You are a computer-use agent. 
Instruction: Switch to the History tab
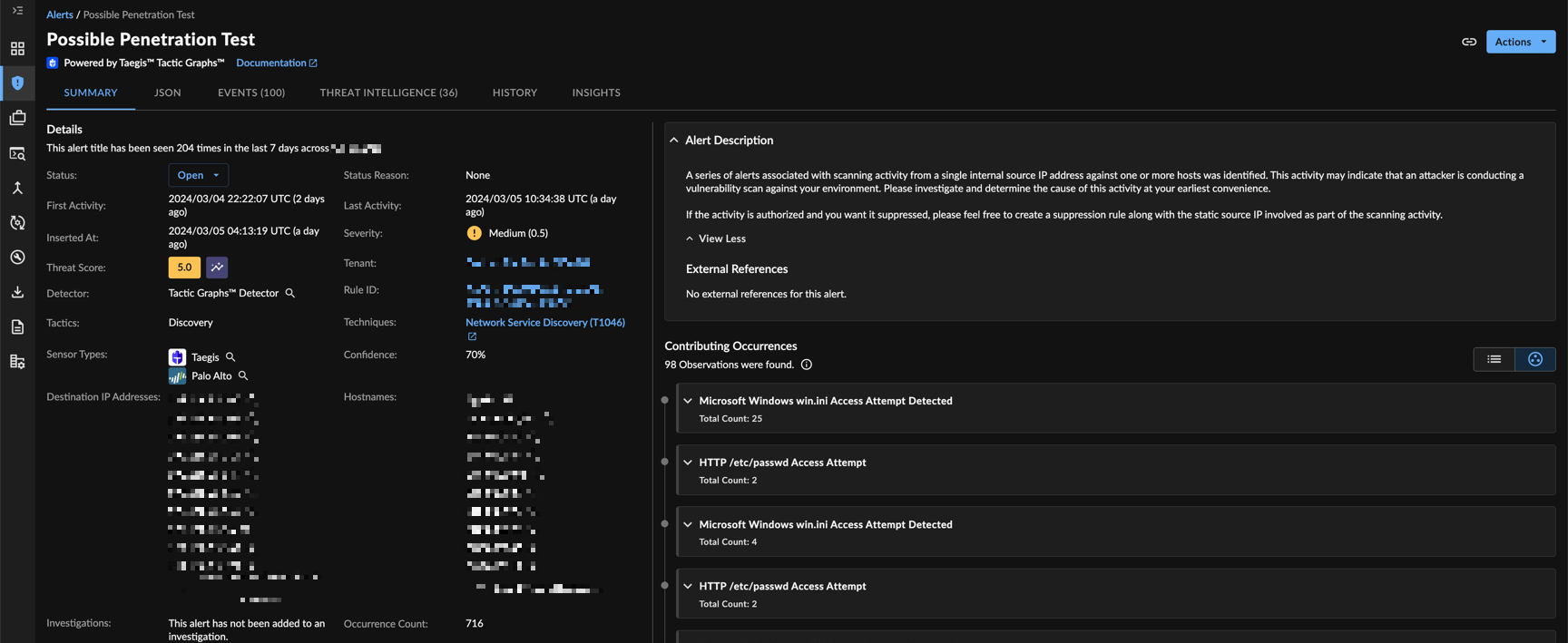point(514,93)
